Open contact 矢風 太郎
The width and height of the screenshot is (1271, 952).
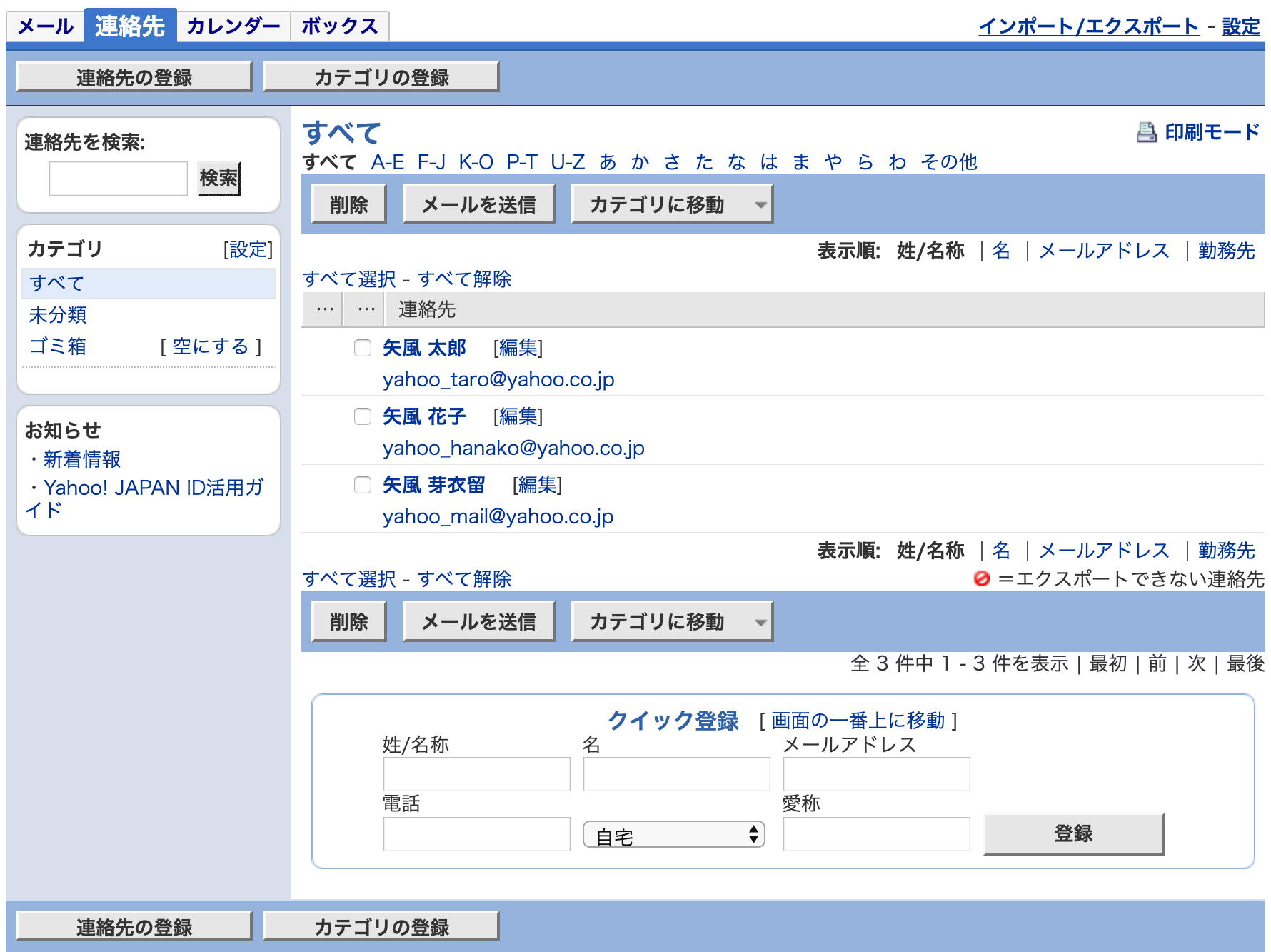tap(424, 348)
